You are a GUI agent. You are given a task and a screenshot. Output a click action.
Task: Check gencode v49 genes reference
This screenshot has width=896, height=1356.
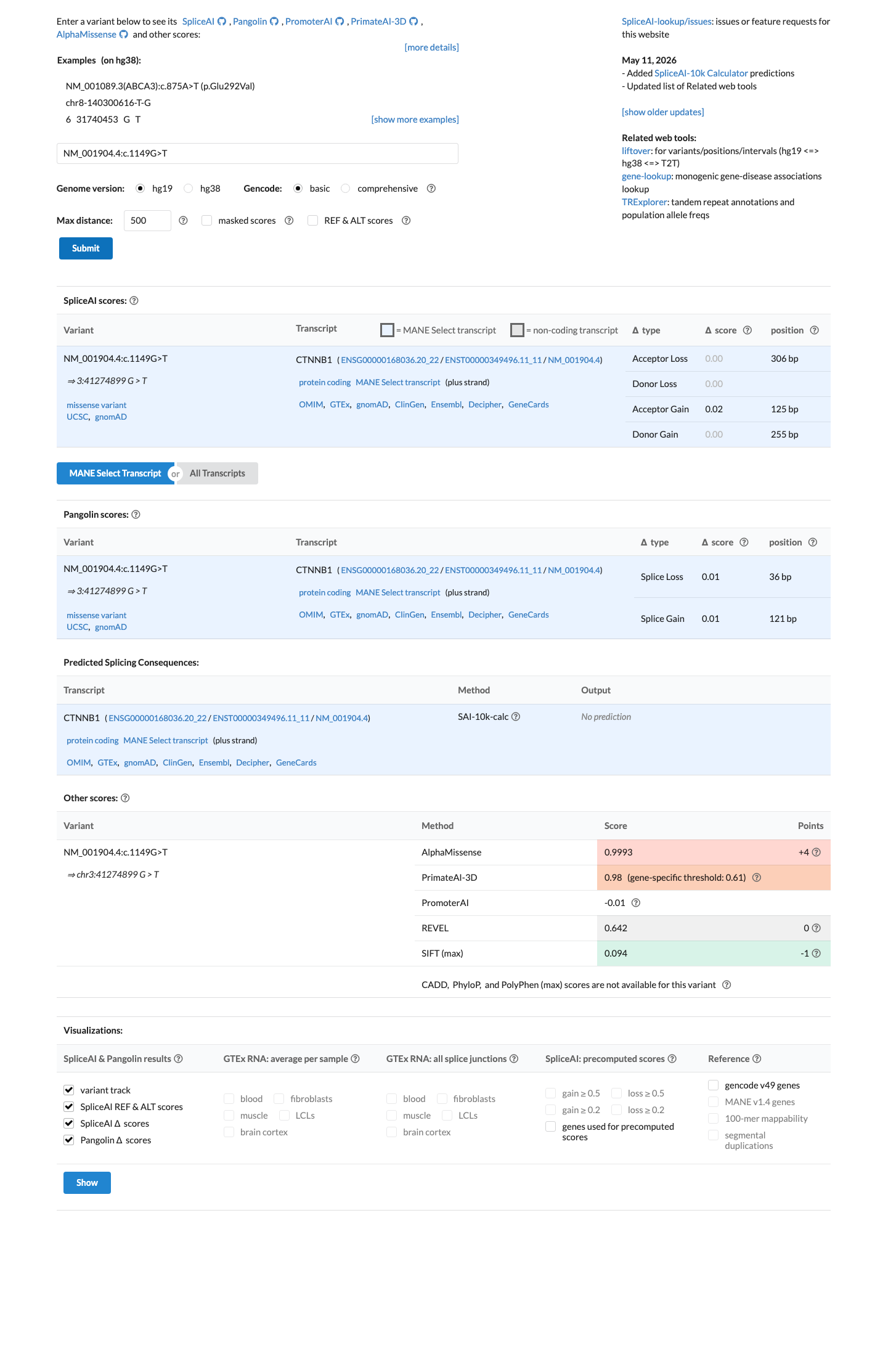tap(714, 1085)
